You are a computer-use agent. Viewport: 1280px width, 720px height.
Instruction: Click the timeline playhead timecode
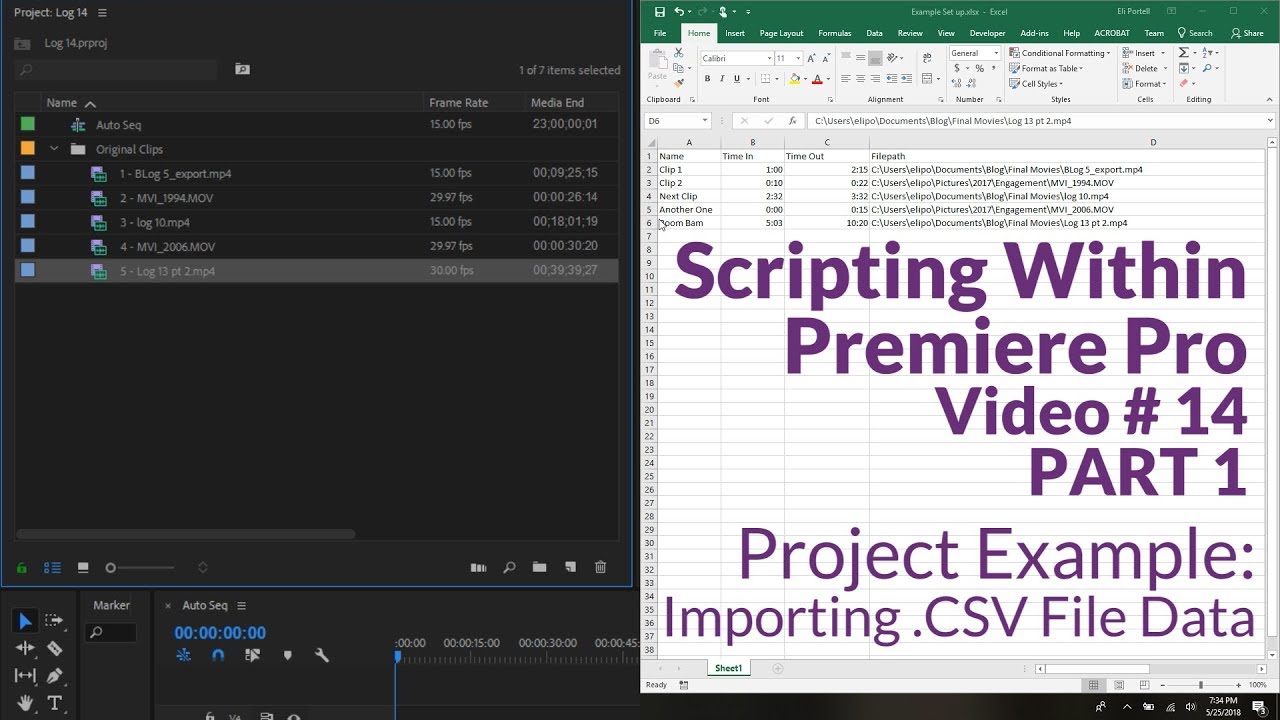pyautogui.click(x=220, y=632)
